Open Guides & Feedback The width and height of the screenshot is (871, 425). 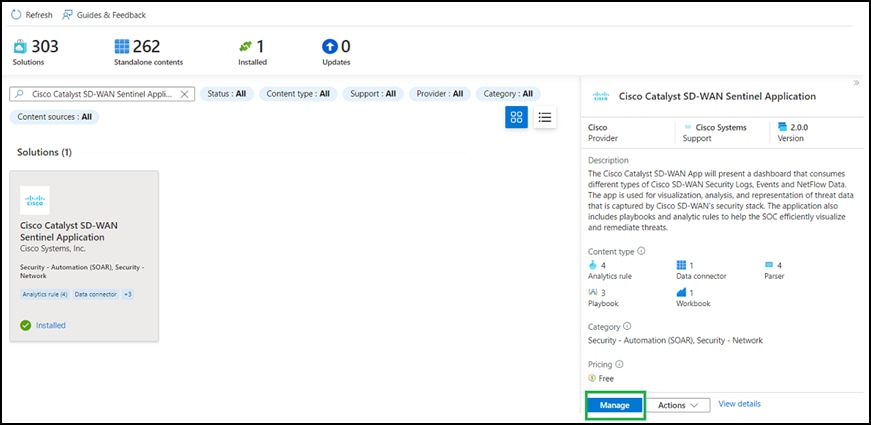click(104, 15)
